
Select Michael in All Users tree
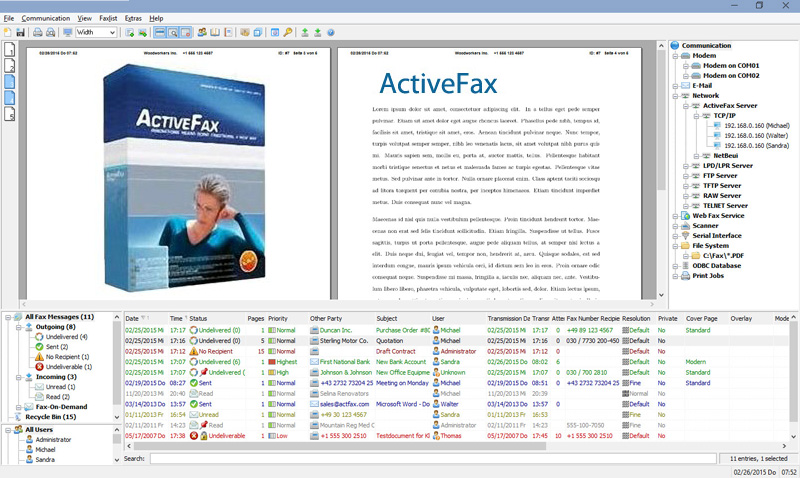[45, 449]
